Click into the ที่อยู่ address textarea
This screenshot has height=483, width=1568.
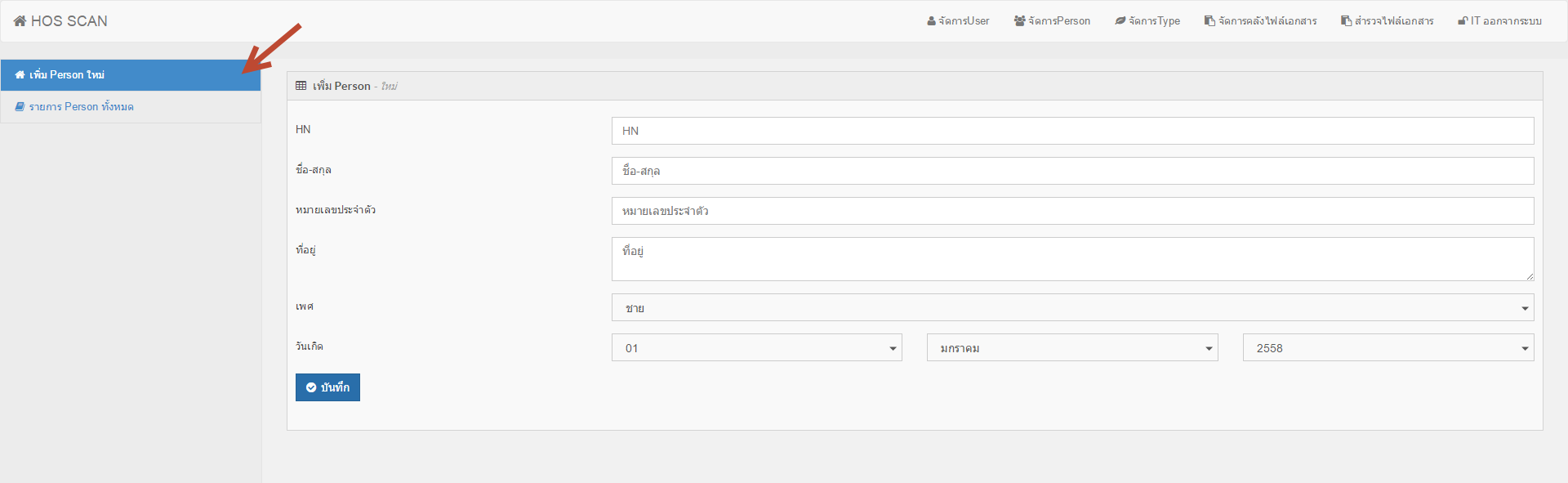pos(1072,259)
